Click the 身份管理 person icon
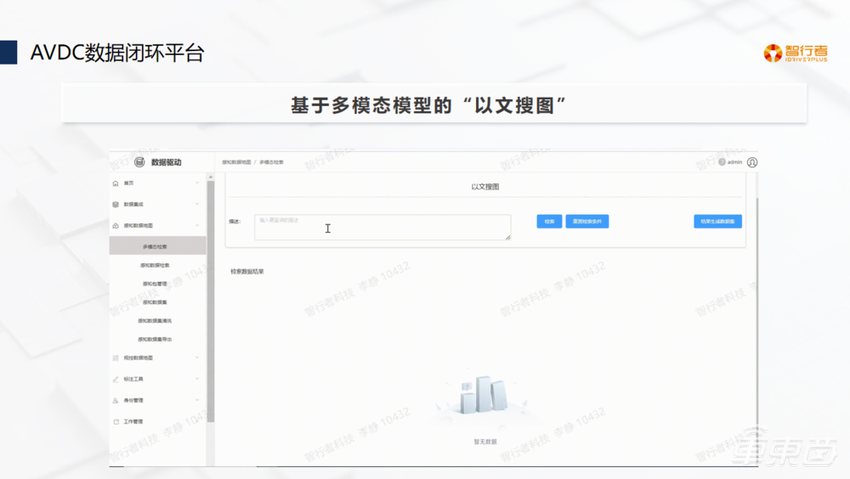Image resolution: width=850 pixels, height=479 pixels. coord(116,400)
